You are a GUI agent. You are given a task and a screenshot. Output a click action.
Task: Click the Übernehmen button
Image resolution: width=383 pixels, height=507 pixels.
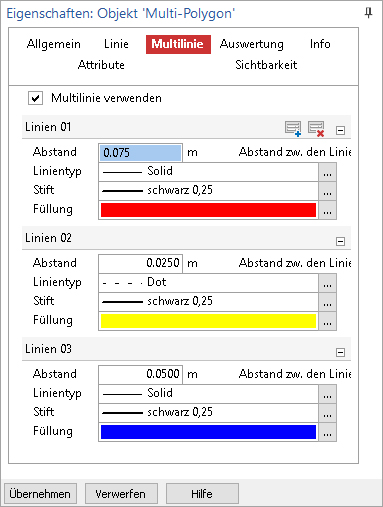(x=40, y=494)
